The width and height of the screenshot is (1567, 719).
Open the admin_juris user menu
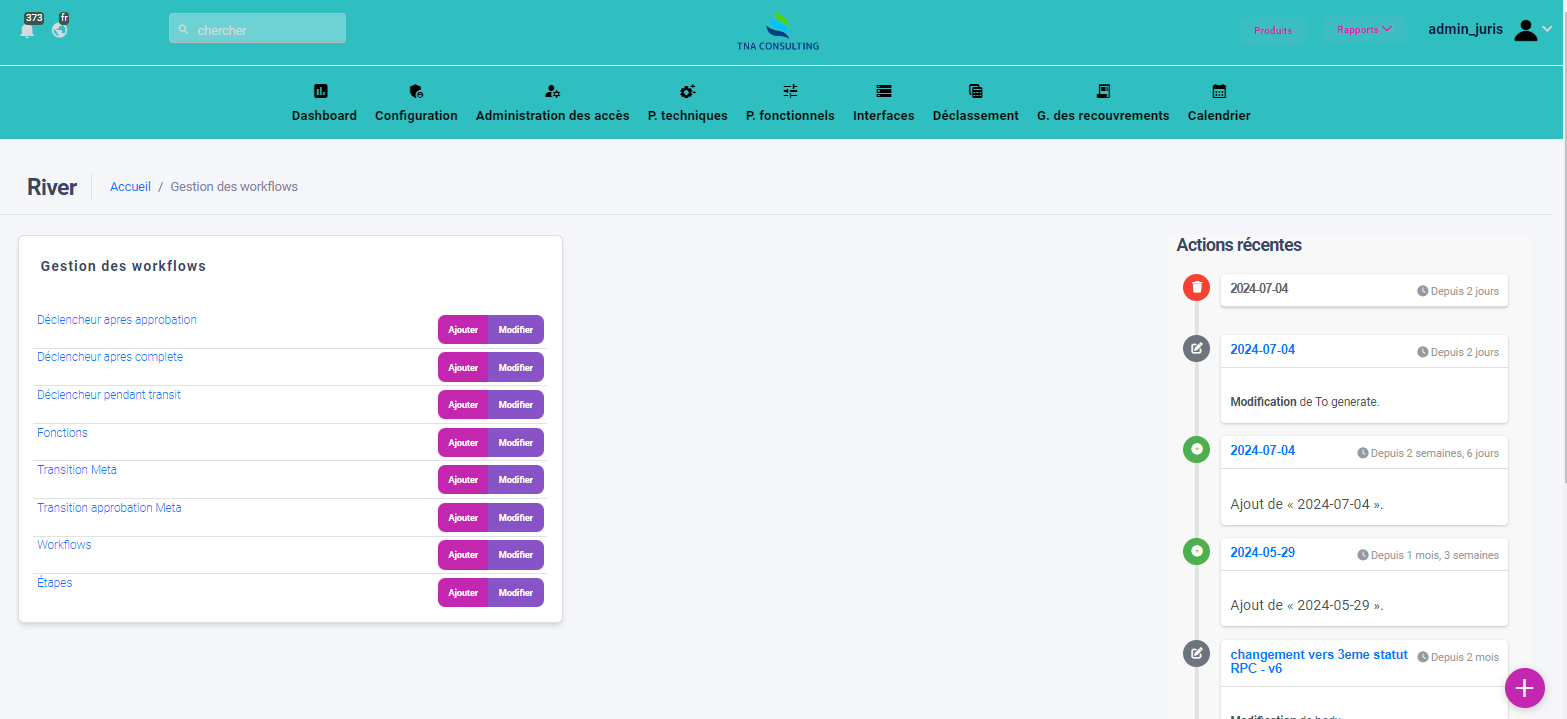1489,30
